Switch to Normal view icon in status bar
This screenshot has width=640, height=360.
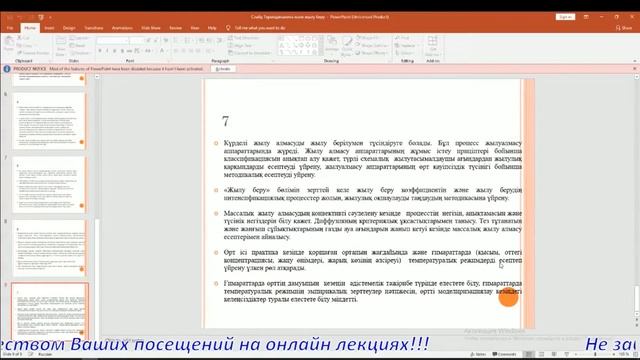coord(529,354)
